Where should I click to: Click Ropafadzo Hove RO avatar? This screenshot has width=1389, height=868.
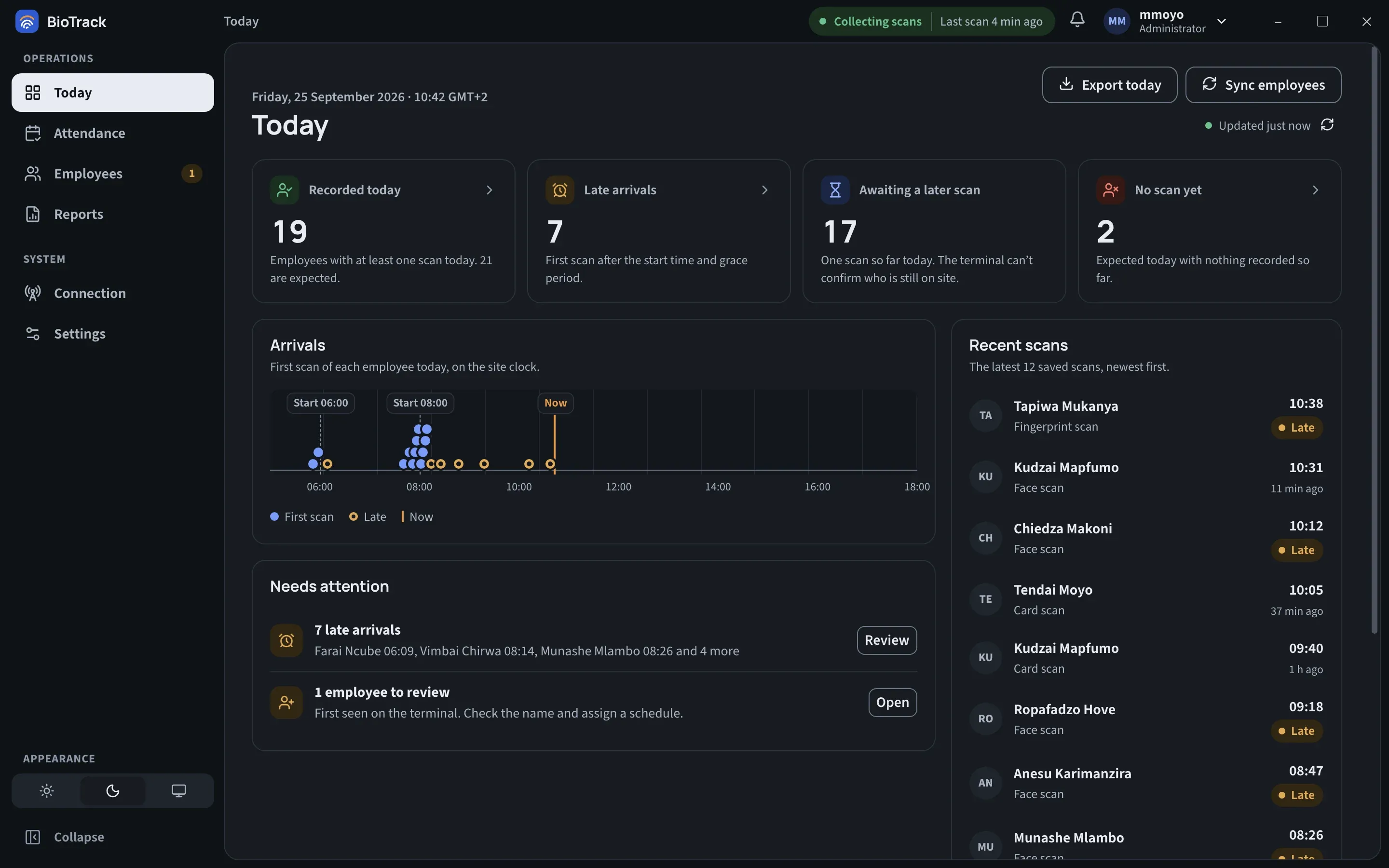click(x=985, y=719)
